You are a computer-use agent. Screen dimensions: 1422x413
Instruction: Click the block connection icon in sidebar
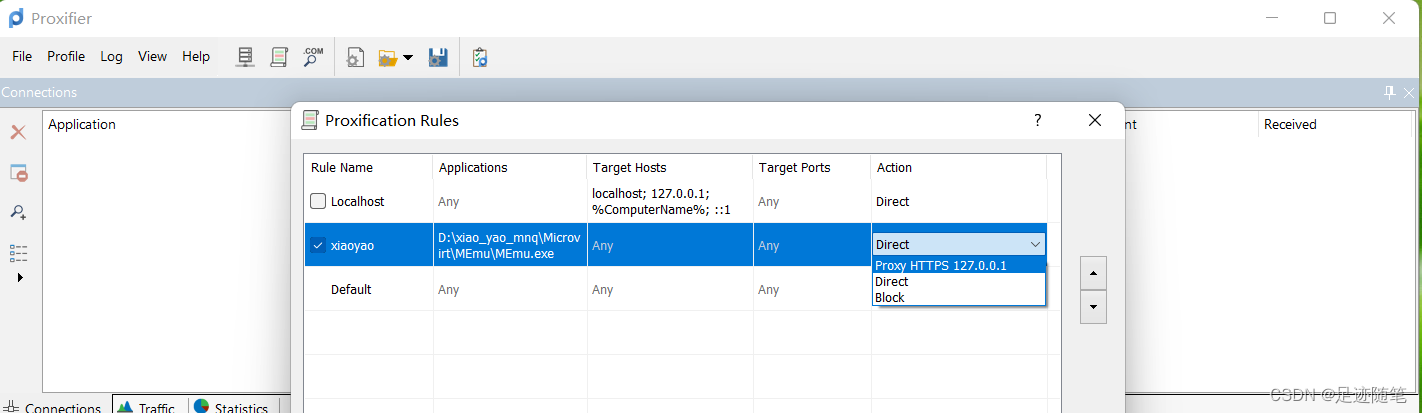point(18,173)
